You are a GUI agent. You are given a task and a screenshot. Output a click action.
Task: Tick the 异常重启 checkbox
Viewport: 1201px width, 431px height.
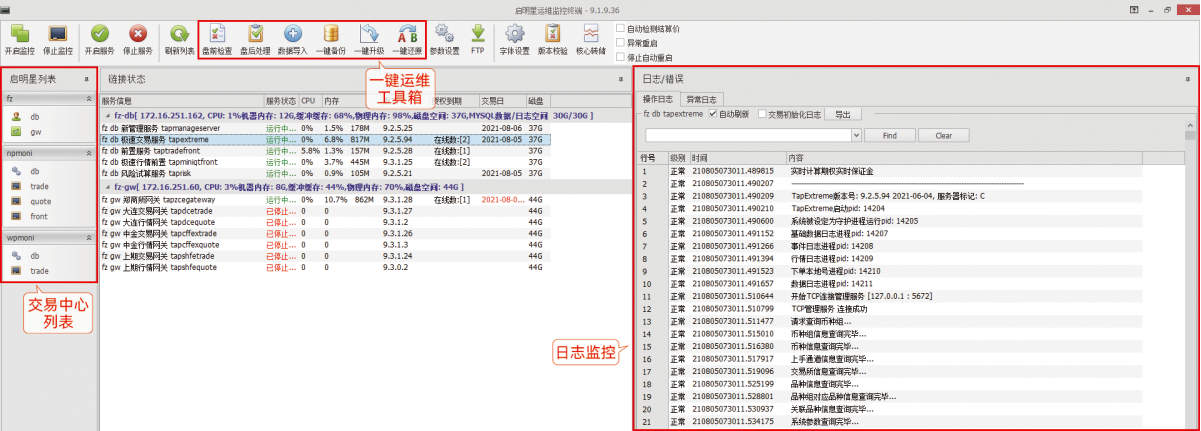pos(621,43)
